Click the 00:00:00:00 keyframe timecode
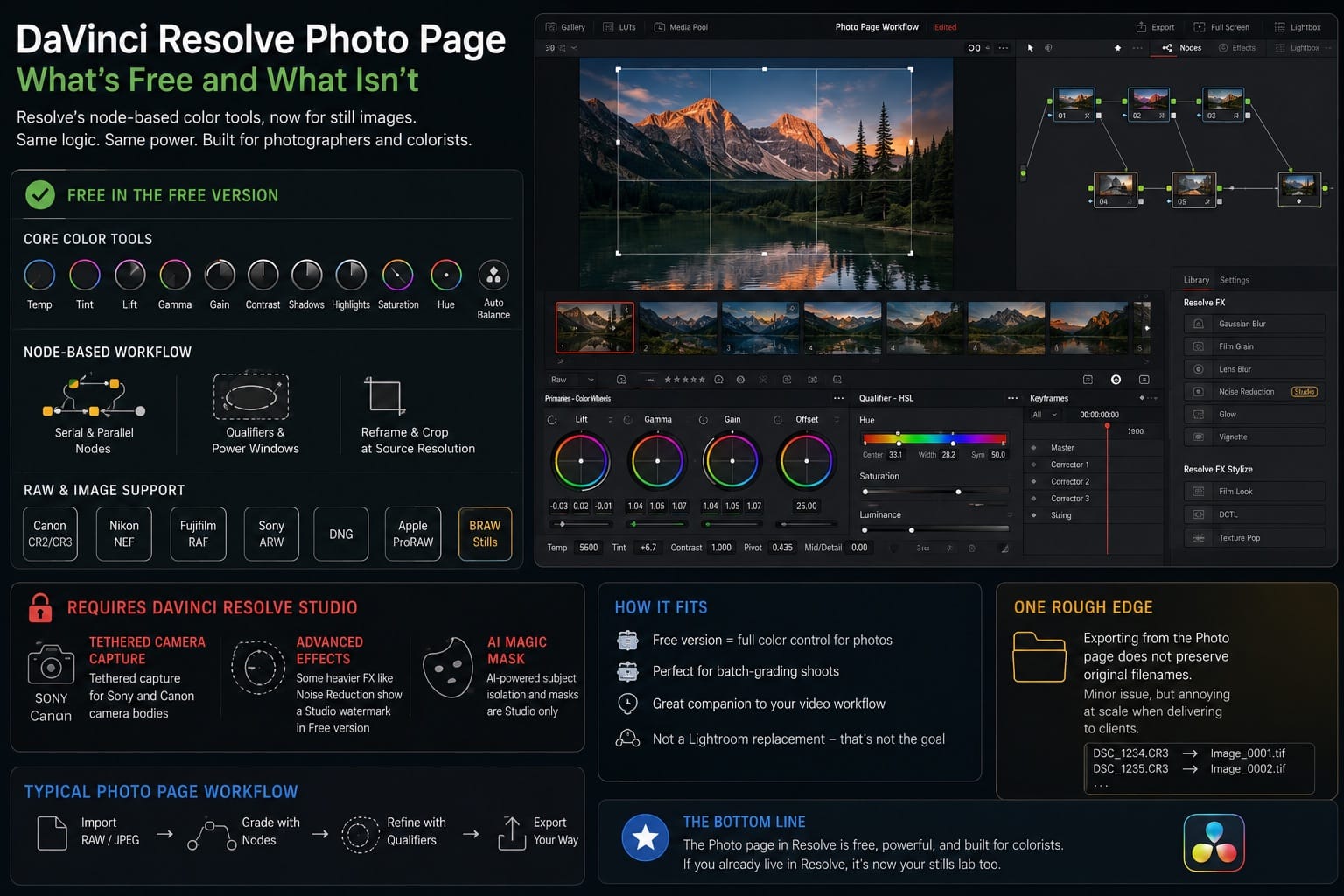The height and width of the screenshot is (896, 1344). (x=1099, y=415)
